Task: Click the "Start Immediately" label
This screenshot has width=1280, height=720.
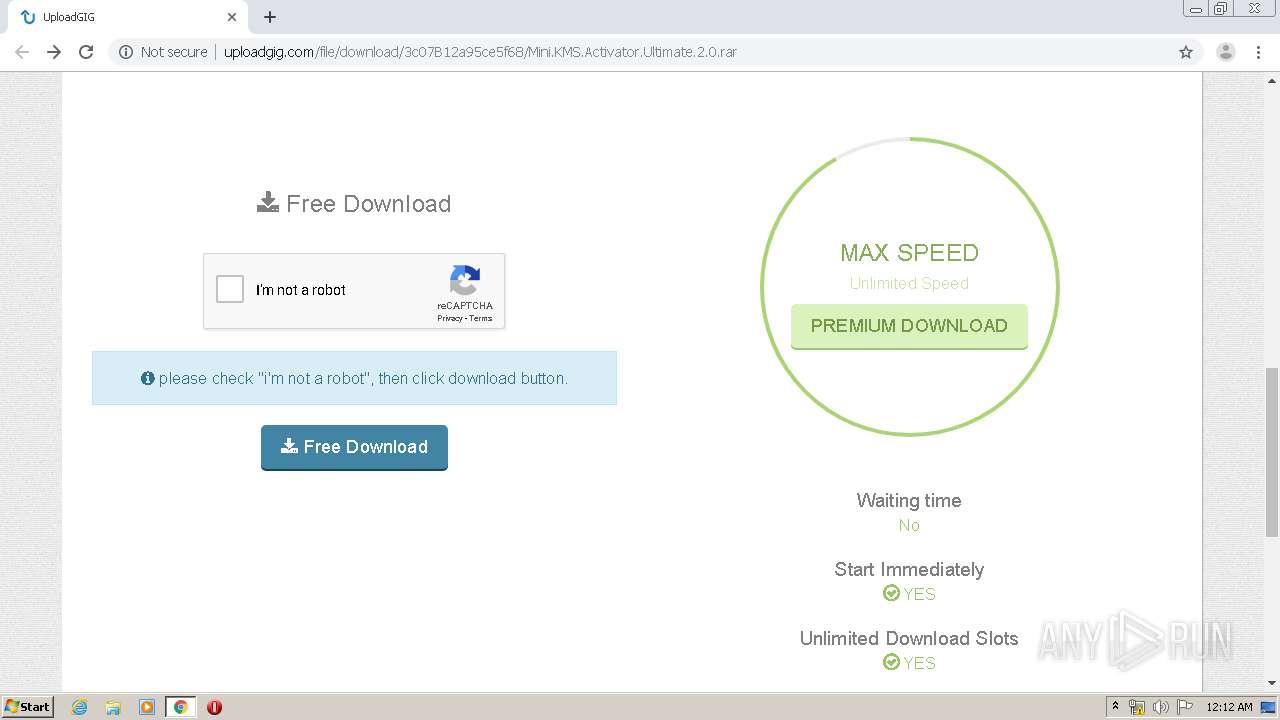Action: [909, 570]
